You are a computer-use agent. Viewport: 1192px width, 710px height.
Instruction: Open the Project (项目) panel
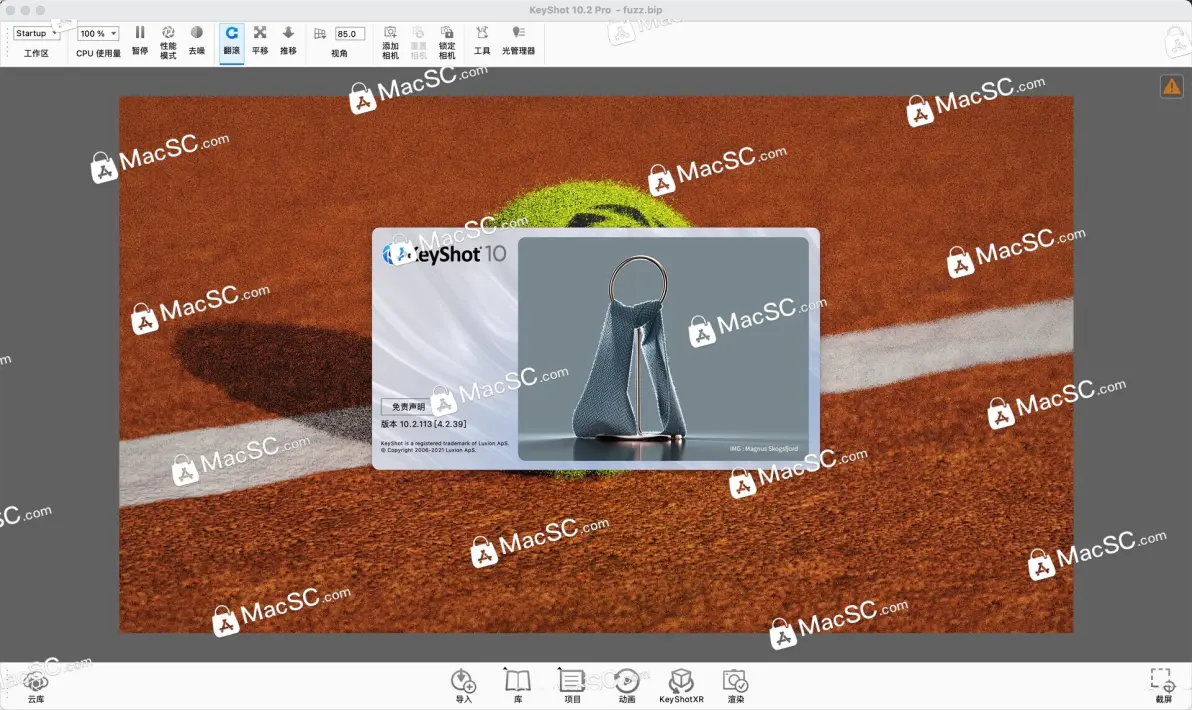click(x=572, y=686)
